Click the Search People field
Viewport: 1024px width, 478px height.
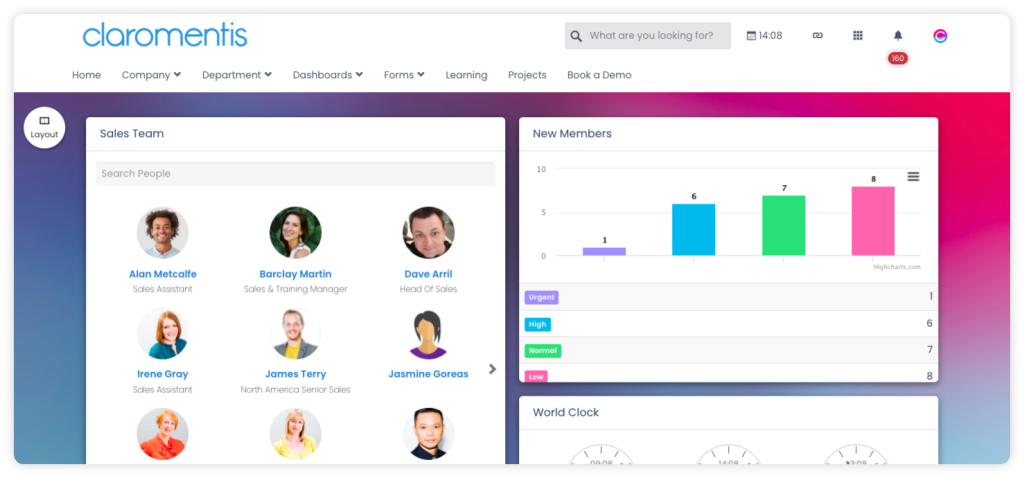[x=296, y=174]
